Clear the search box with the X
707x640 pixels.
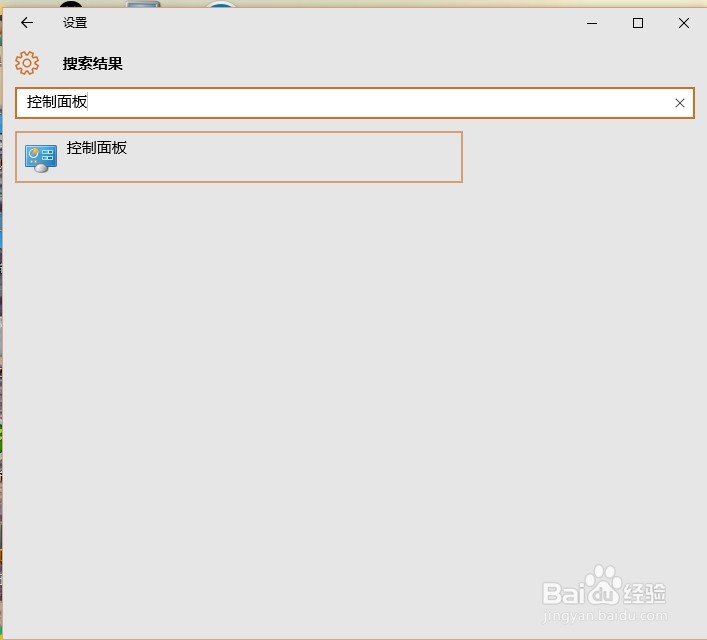pyautogui.click(x=679, y=103)
